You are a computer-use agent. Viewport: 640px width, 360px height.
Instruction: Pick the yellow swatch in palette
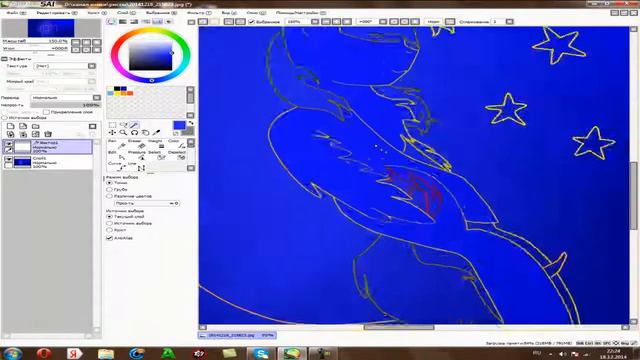(117, 93)
